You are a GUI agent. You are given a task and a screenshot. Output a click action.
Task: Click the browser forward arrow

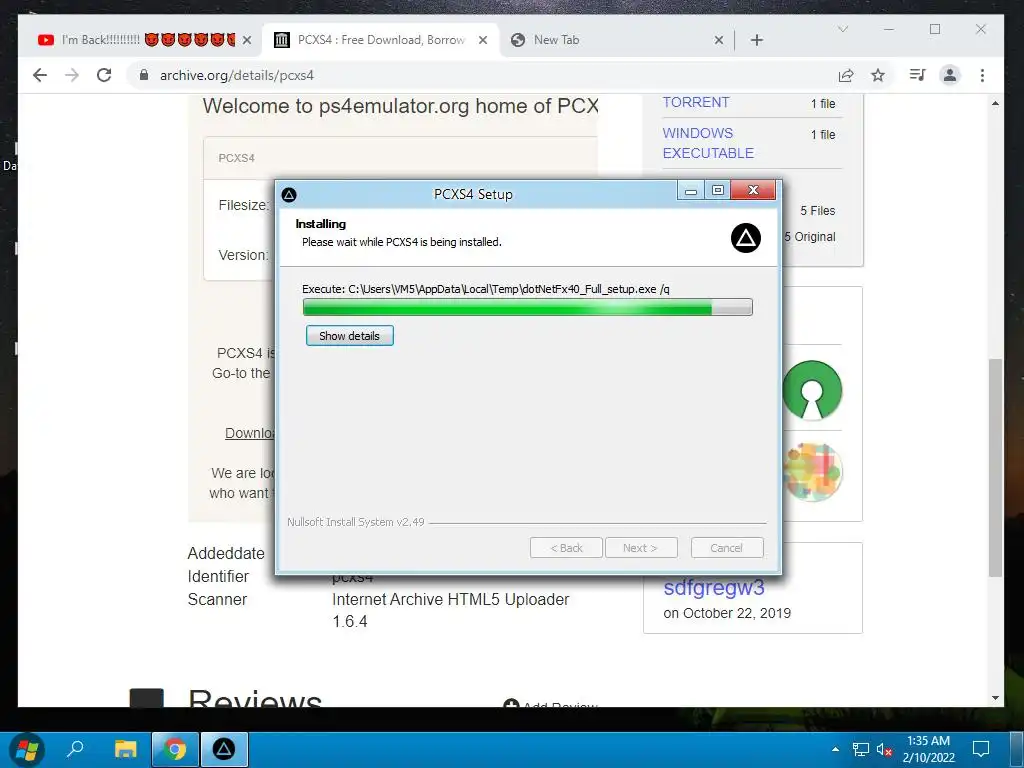72,75
